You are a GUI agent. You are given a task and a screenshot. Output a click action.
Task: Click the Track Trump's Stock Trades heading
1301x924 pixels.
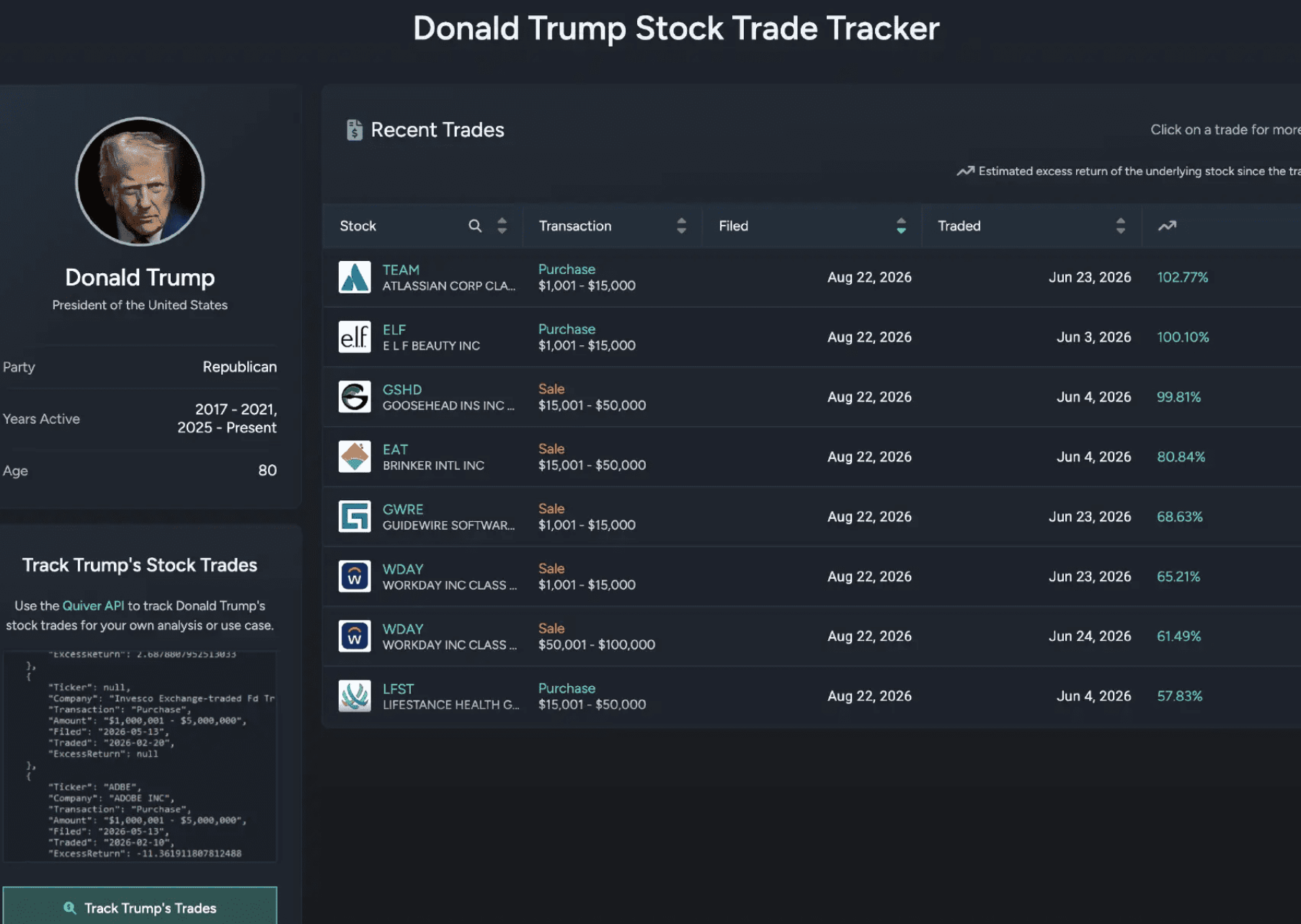pyautogui.click(x=140, y=565)
